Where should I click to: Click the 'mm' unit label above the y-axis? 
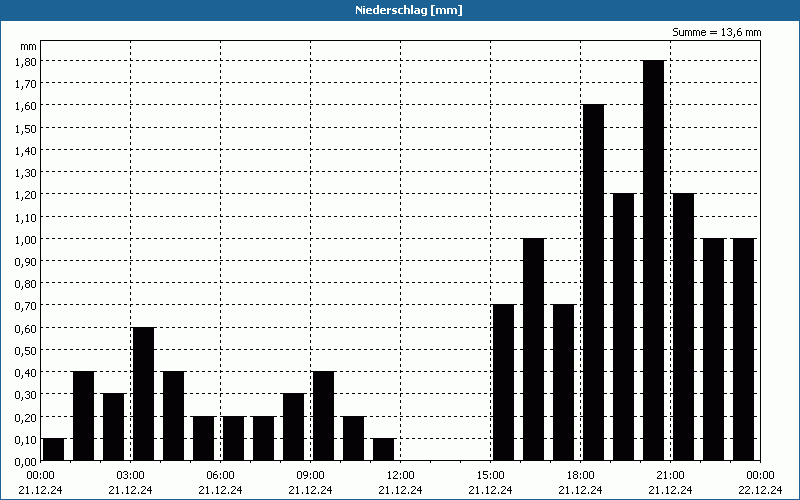(28, 46)
